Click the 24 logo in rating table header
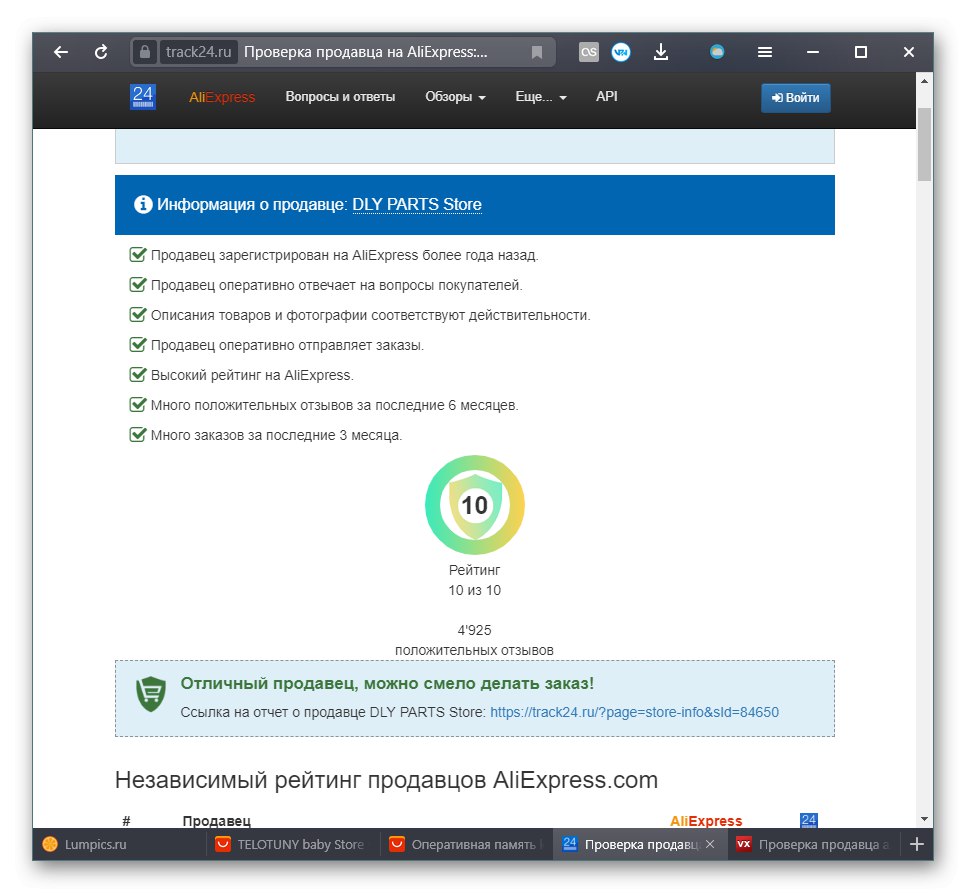The height and width of the screenshot is (893, 966). point(808,820)
